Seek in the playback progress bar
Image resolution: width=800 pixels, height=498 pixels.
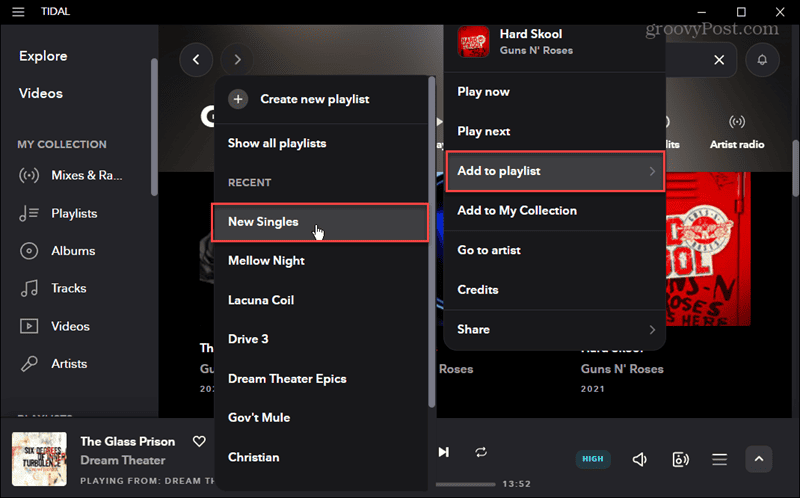coord(465,484)
